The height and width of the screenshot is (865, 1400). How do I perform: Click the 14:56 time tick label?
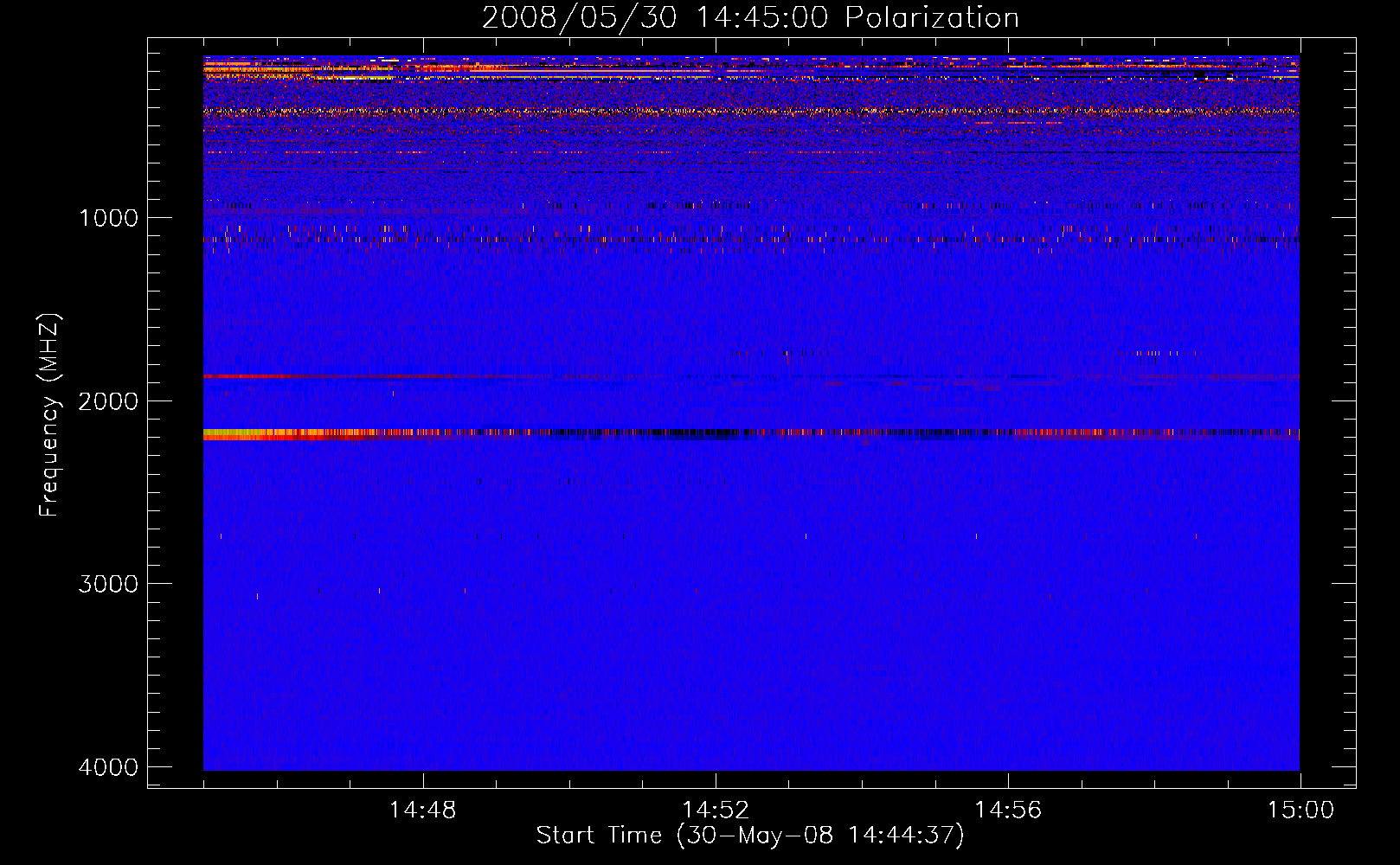tap(1008, 811)
